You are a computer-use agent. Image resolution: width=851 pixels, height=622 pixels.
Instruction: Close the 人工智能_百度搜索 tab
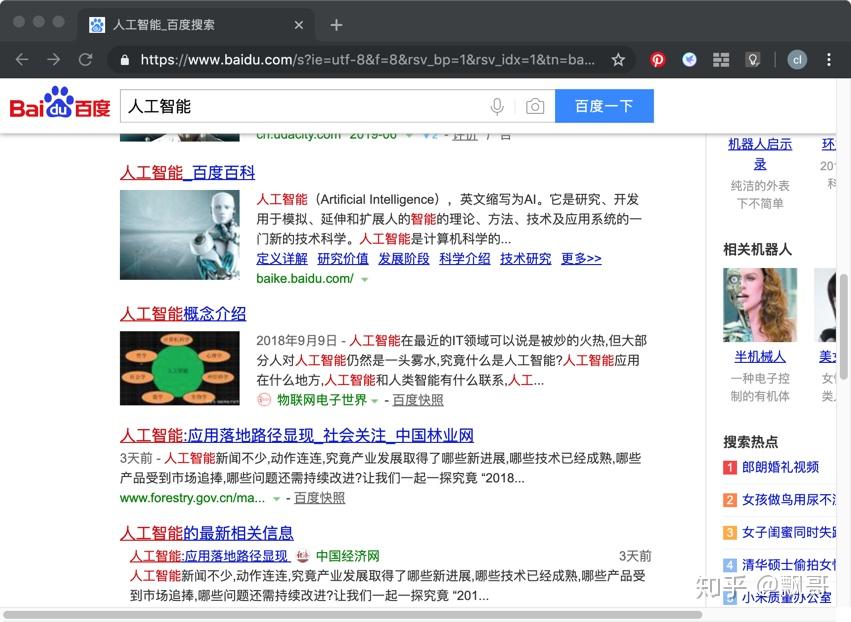tap(299, 25)
